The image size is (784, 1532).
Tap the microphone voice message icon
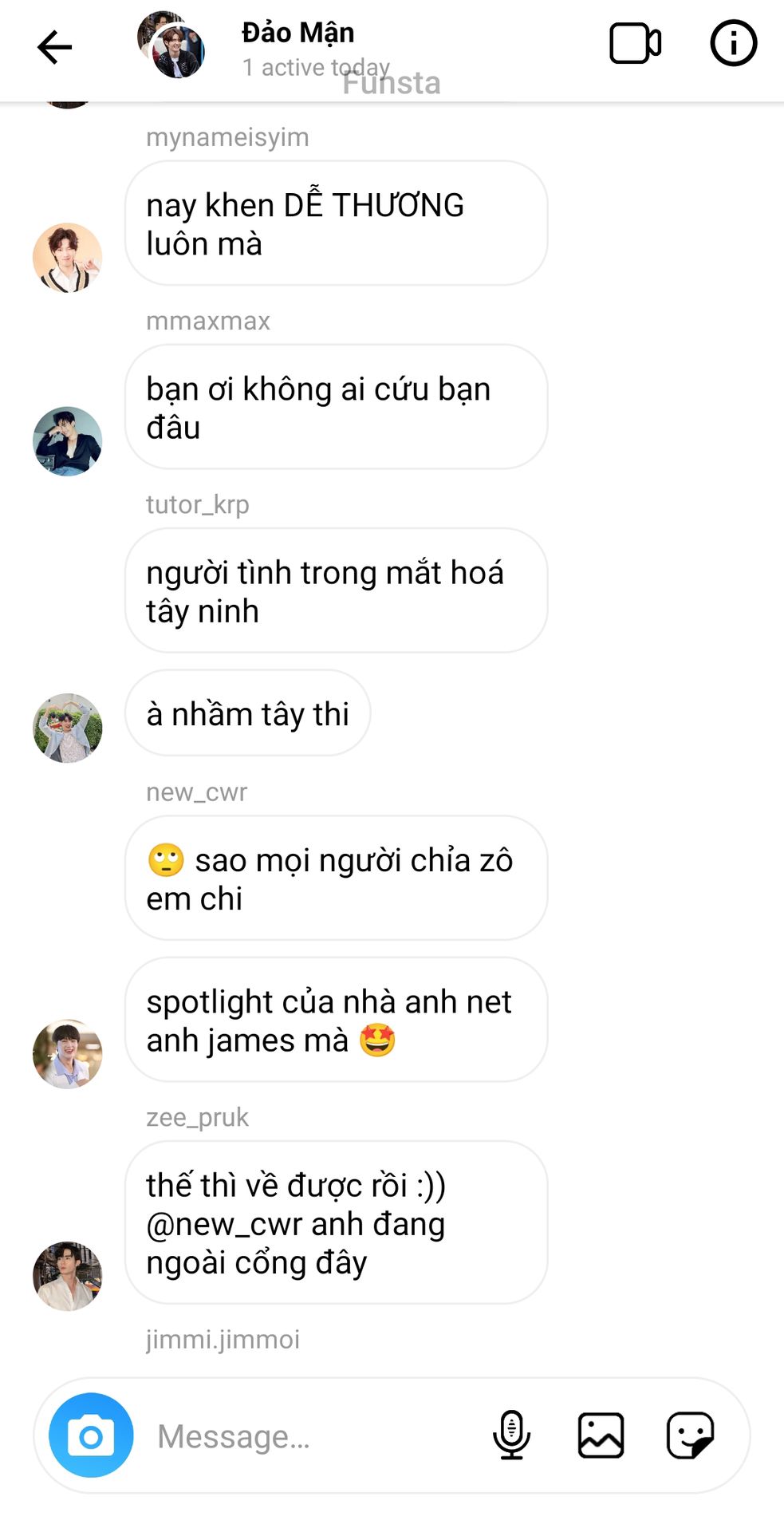[511, 1435]
